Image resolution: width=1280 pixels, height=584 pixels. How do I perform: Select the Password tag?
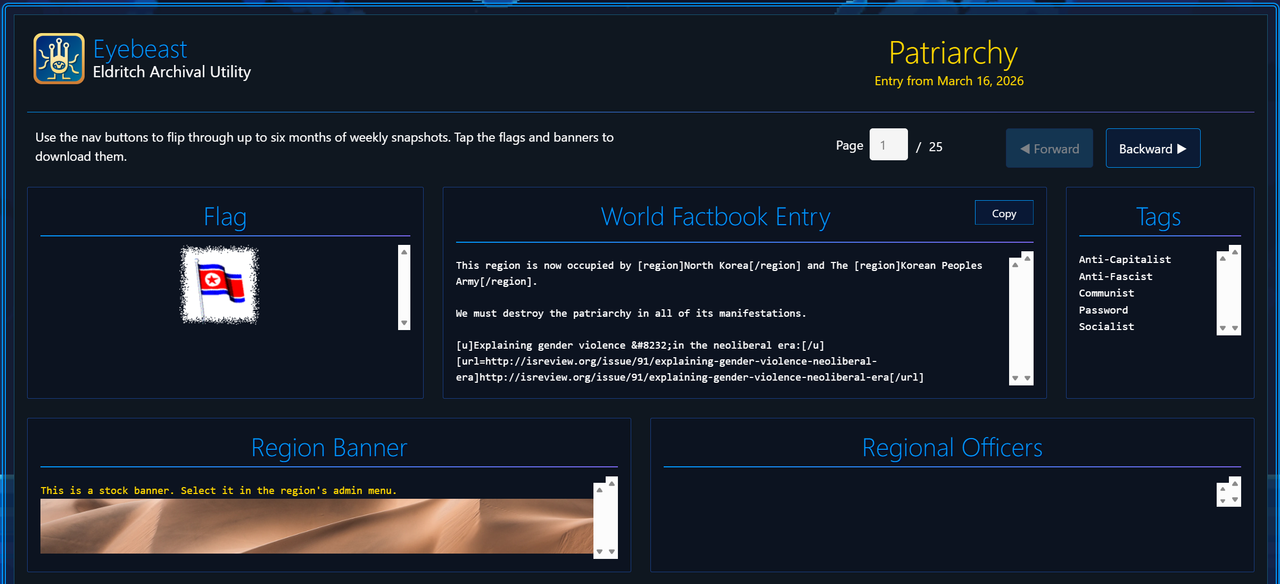pos(1104,311)
